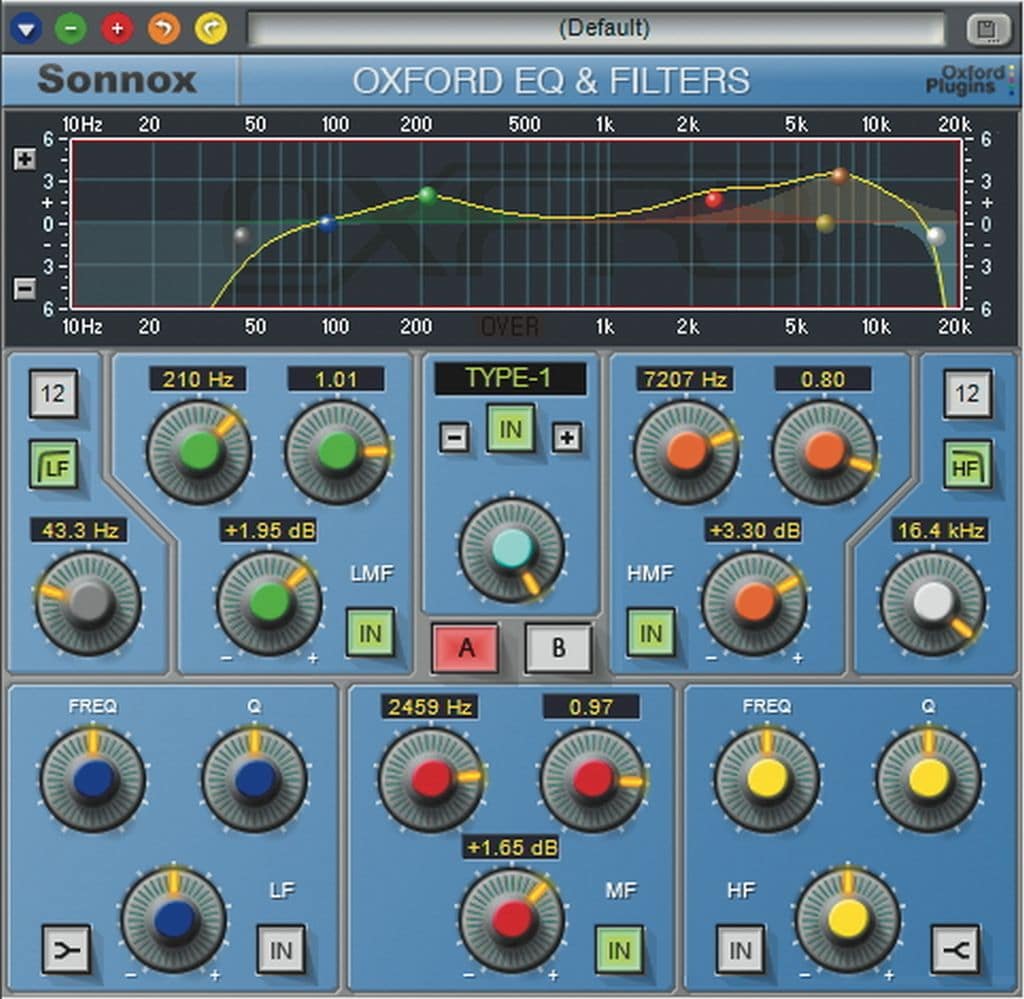Click the orange undo arrow button
1024x999 pixels.
tap(164, 28)
